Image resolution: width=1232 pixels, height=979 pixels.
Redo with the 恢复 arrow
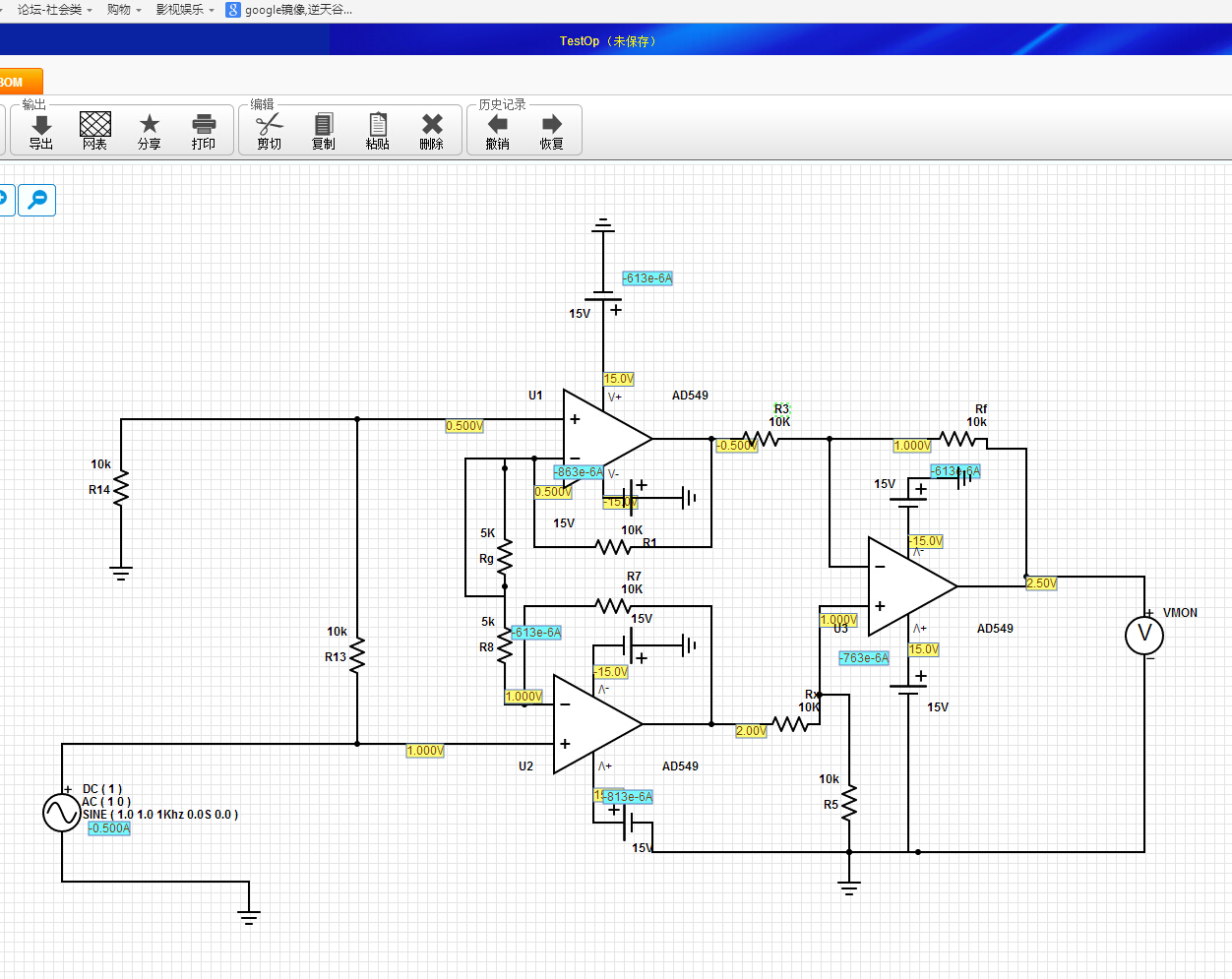[x=552, y=131]
